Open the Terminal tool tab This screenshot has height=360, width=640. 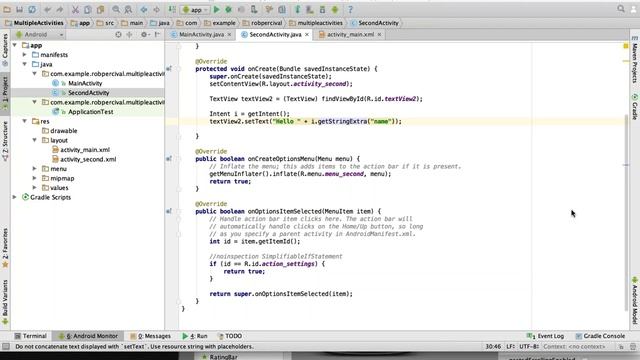[x=31, y=336]
